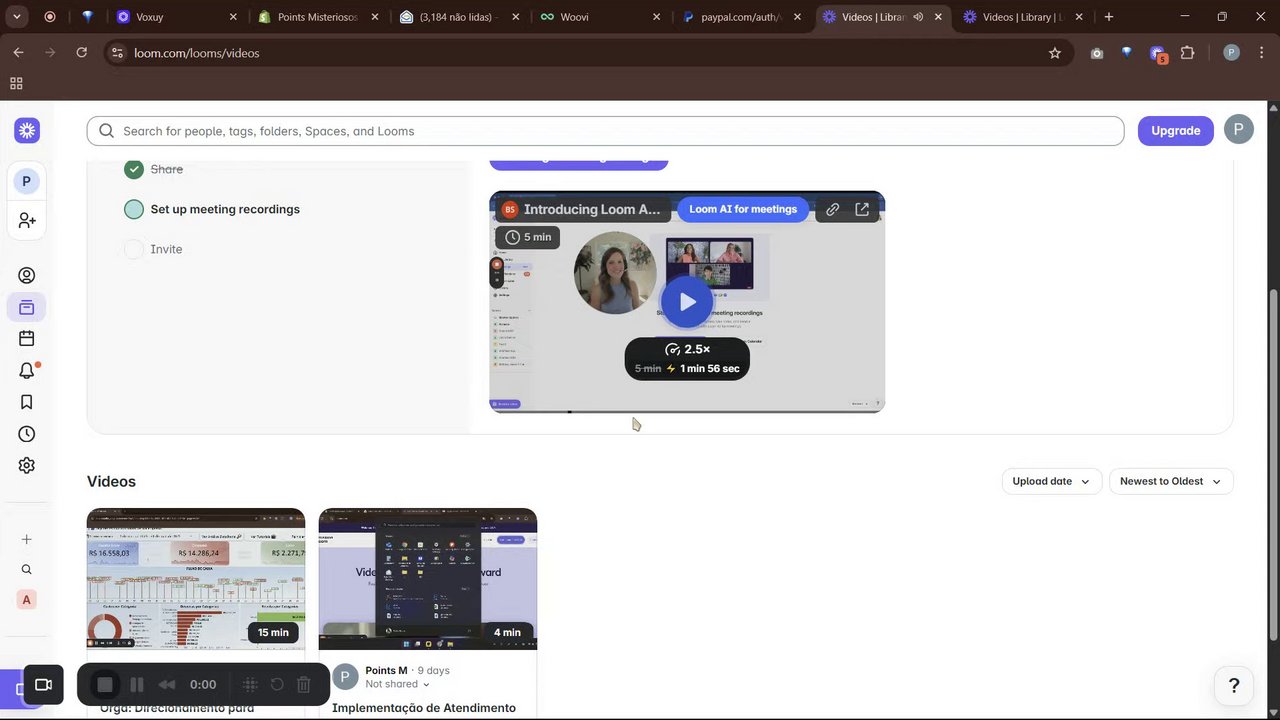Open the notifications bell in sidebar
This screenshot has width=1280, height=720.
27,371
